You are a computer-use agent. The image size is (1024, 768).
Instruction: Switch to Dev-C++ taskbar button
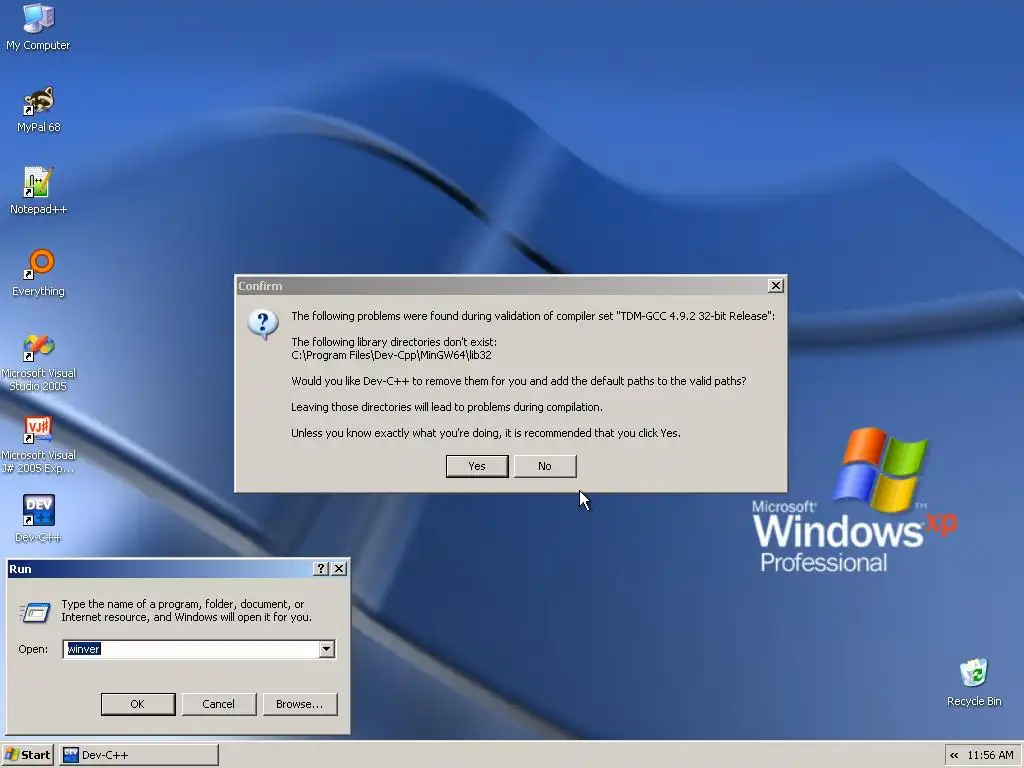(x=138, y=755)
